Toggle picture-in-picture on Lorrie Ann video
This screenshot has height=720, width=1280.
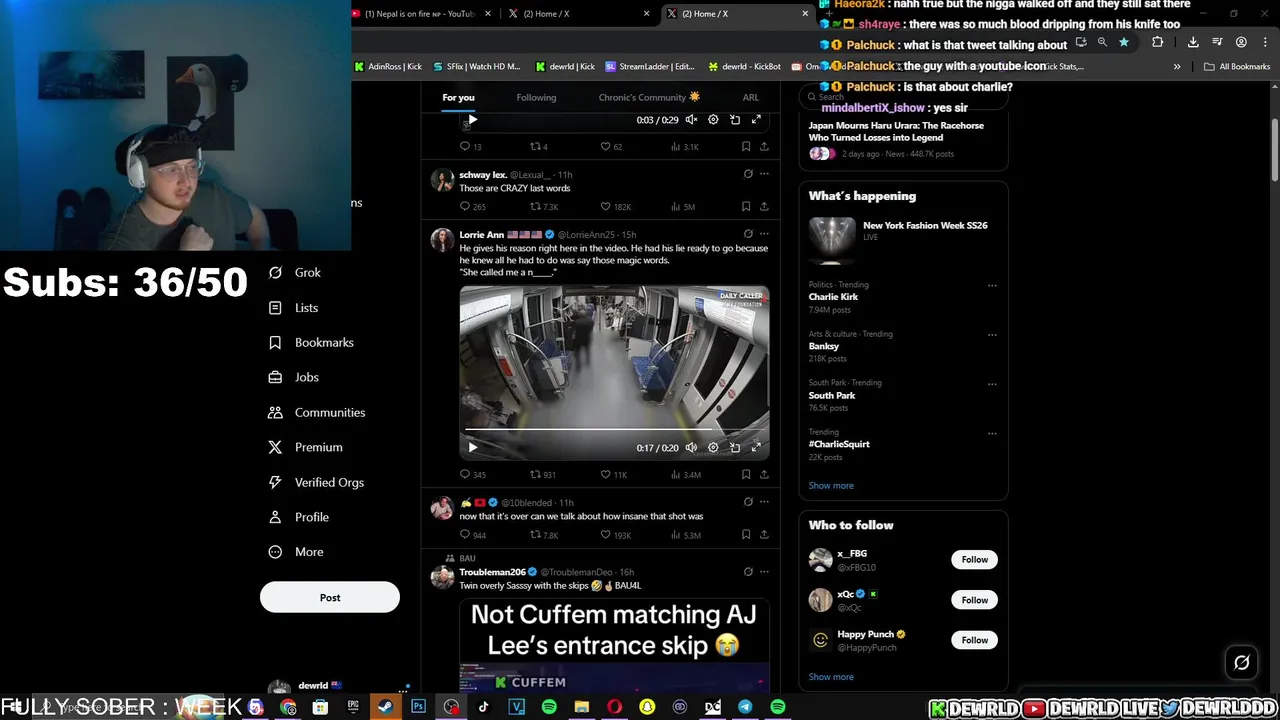click(x=735, y=448)
